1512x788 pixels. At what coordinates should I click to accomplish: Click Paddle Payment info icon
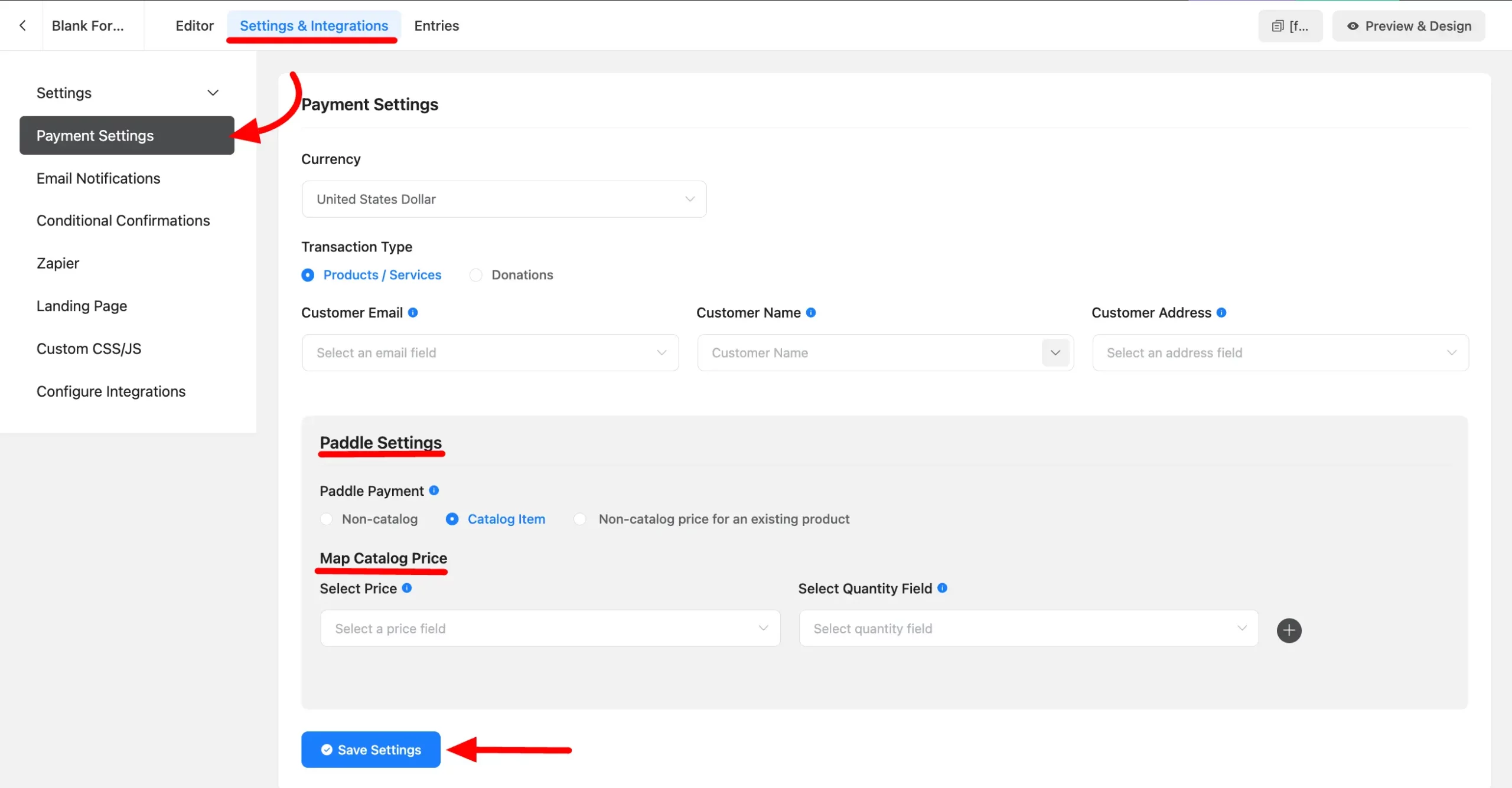[x=434, y=490]
